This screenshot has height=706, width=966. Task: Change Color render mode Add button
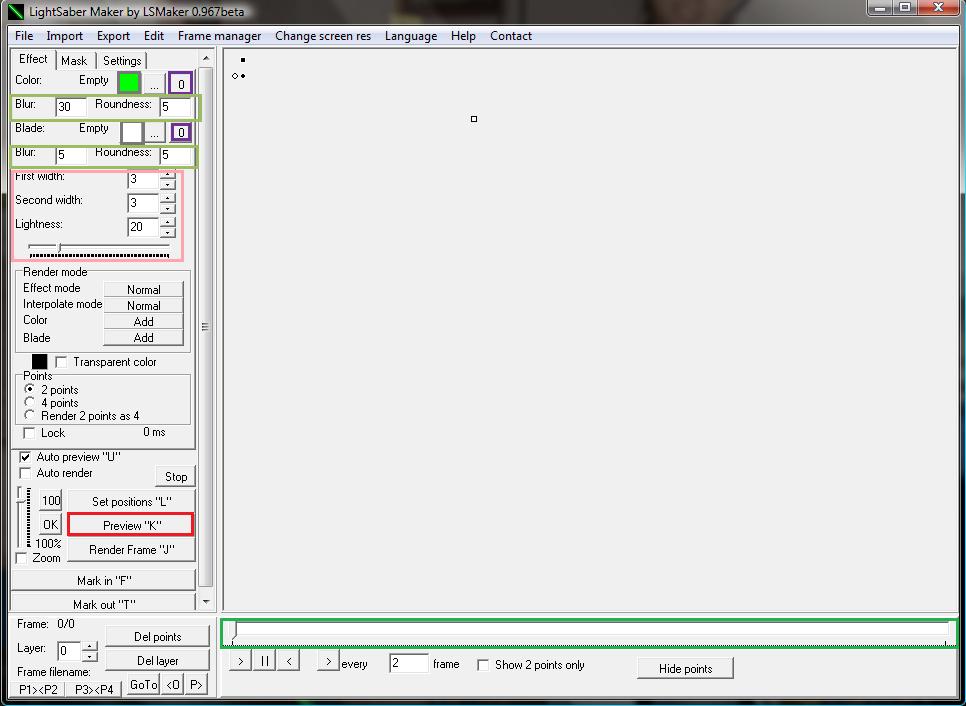144,322
